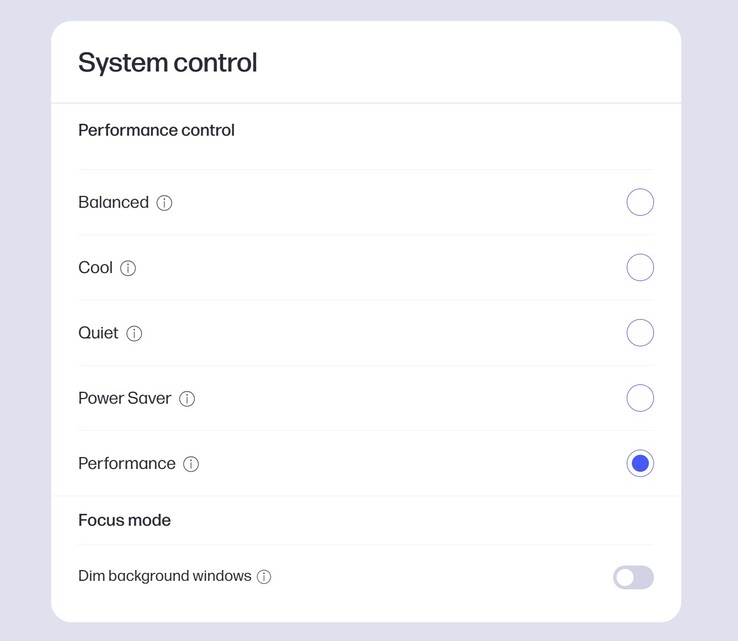
Task: Choose the Cool radio button
Action: tap(640, 268)
